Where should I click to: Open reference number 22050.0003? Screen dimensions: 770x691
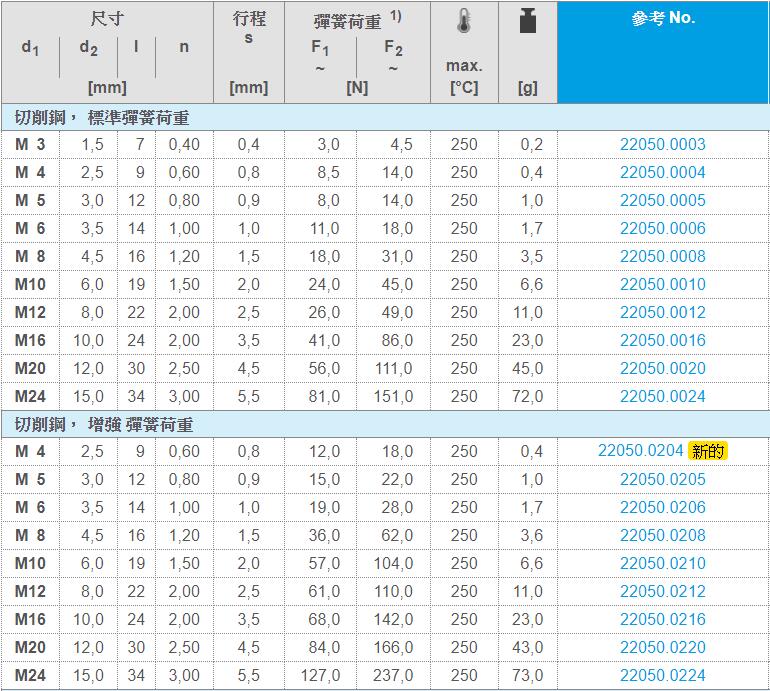(x=662, y=144)
